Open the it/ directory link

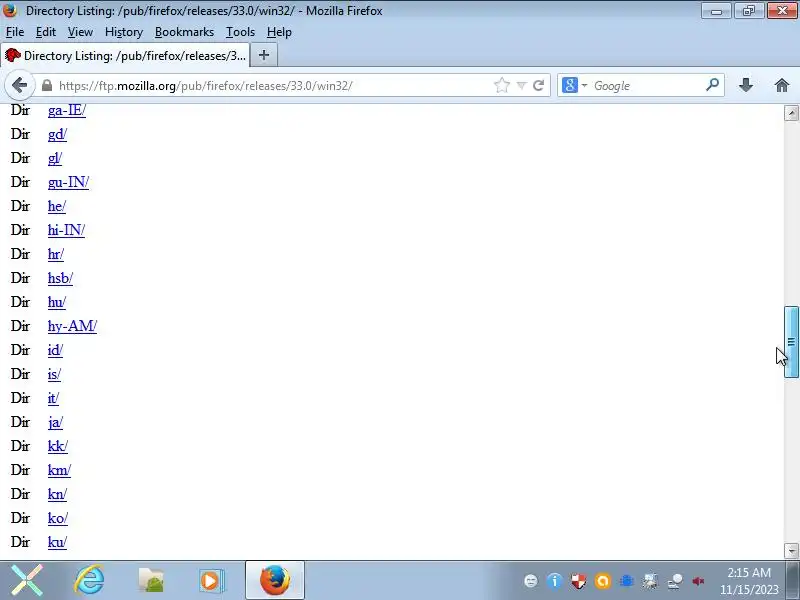click(53, 398)
